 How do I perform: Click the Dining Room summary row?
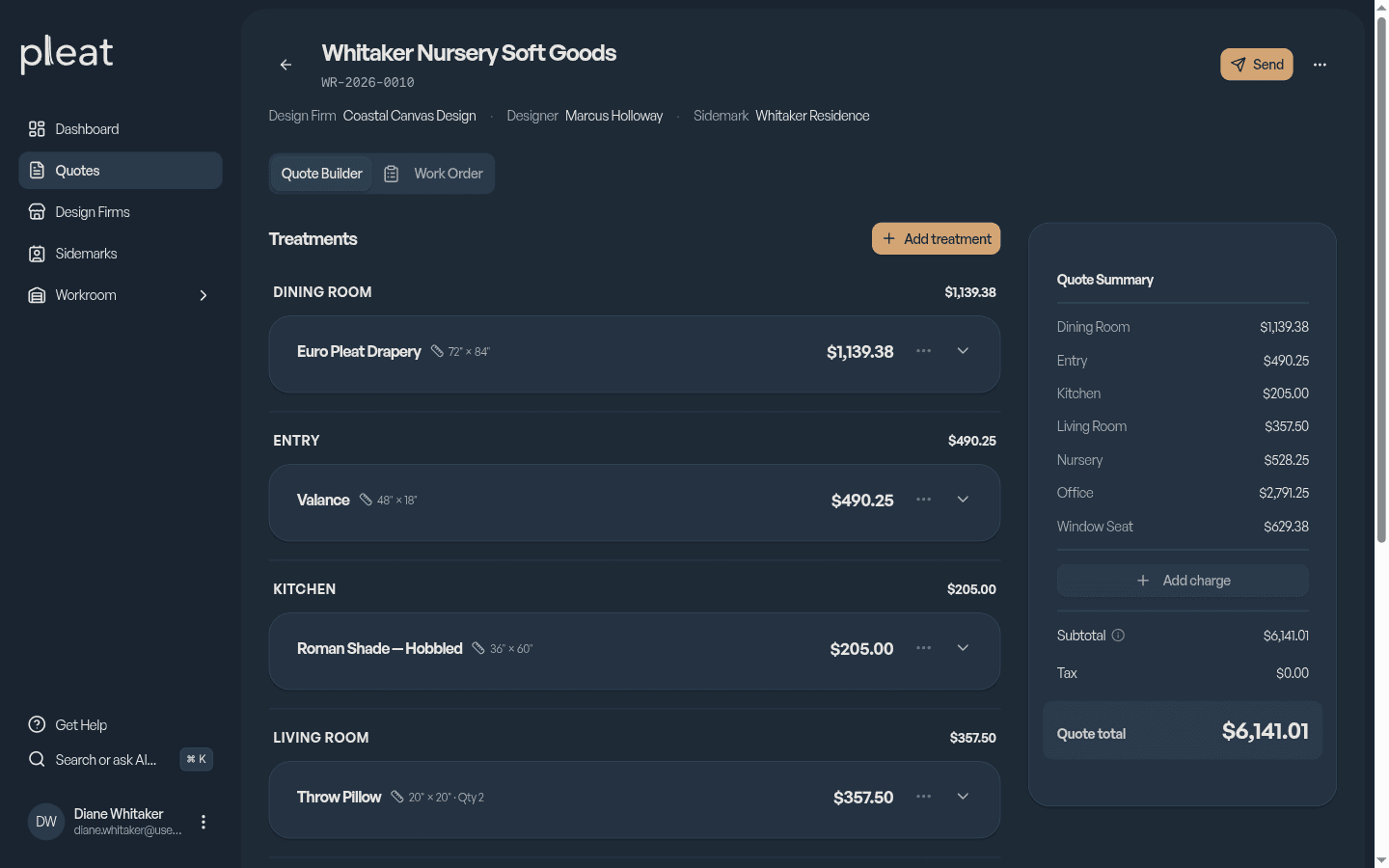(x=1183, y=327)
